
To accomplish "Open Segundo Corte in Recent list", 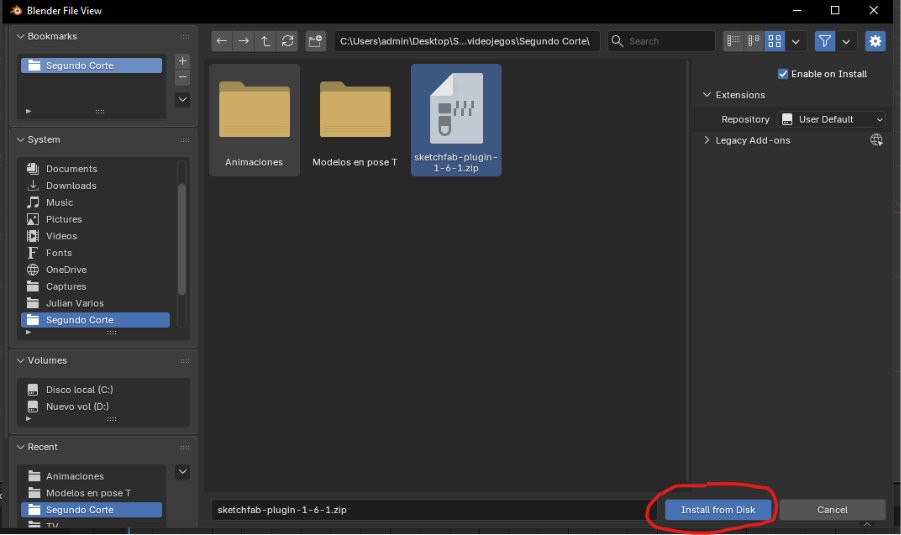I will 91,510.
